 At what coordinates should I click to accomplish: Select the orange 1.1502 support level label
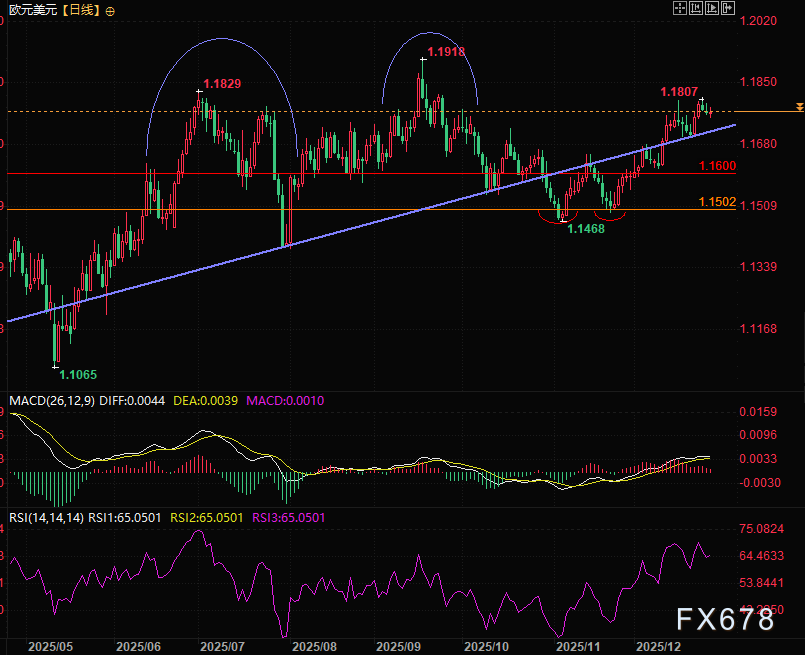(717, 202)
